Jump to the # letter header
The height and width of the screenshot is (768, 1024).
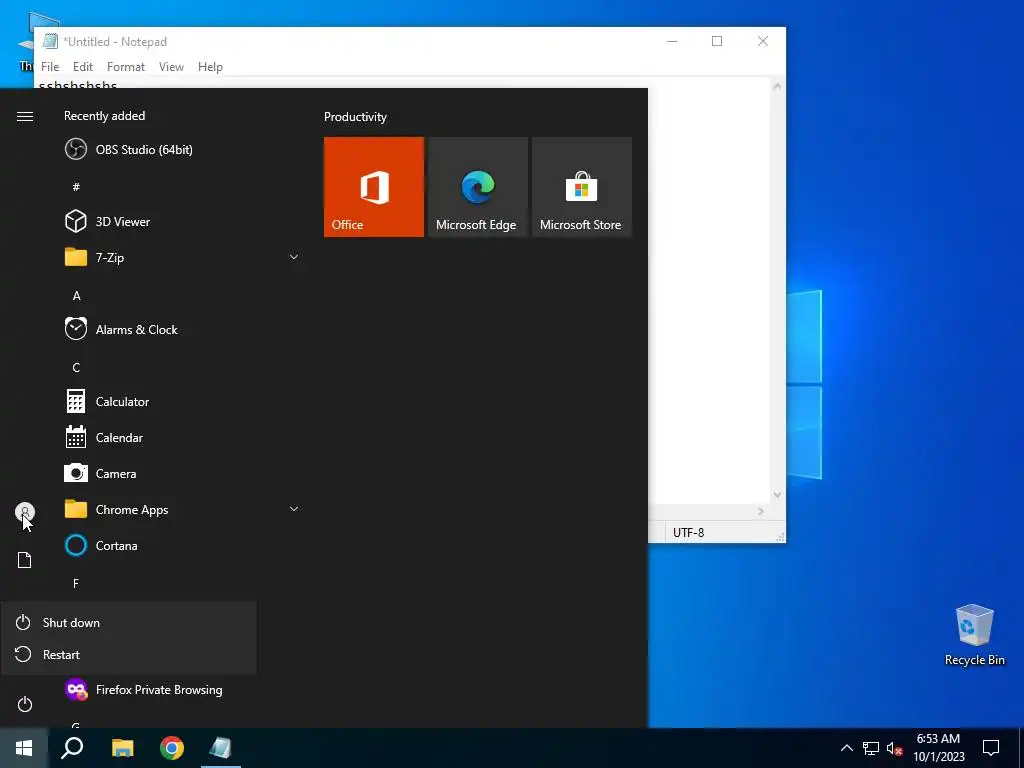click(x=76, y=187)
